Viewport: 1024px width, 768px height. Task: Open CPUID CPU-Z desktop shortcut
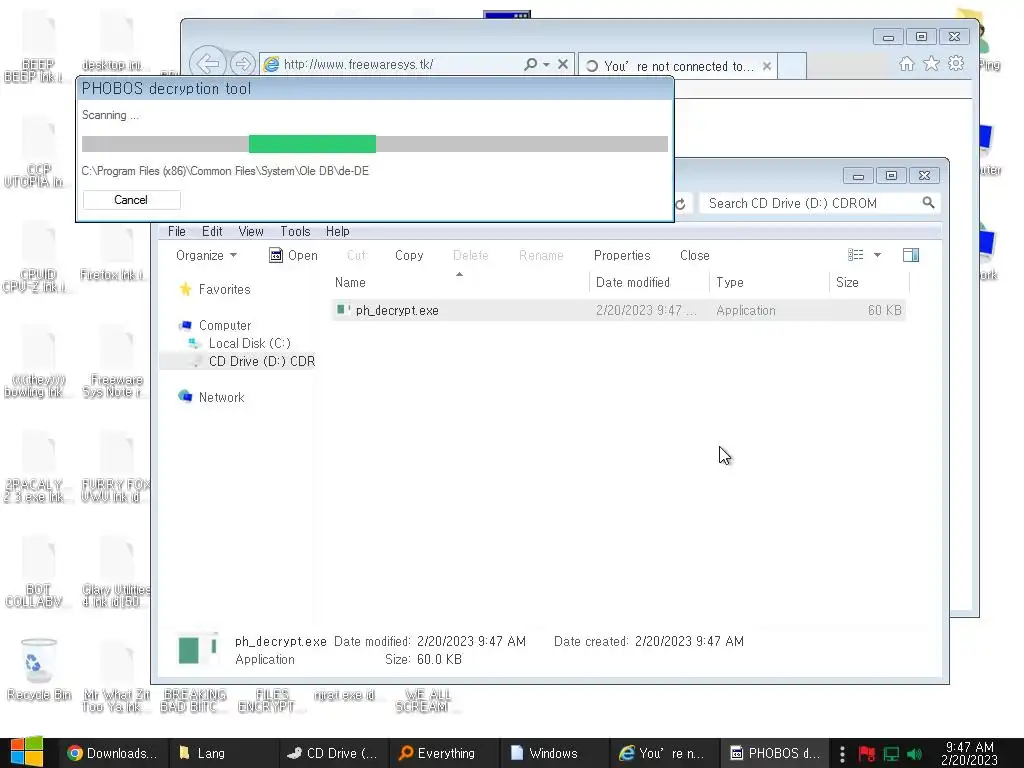(x=38, y=259)
